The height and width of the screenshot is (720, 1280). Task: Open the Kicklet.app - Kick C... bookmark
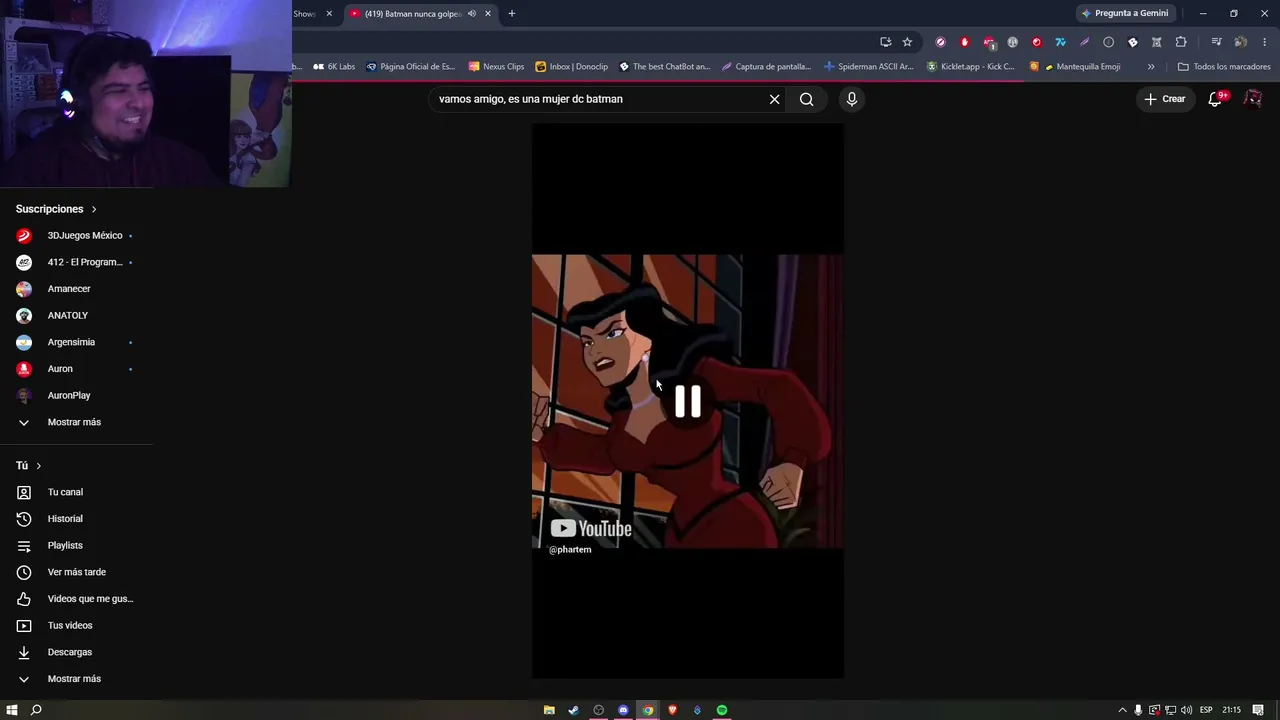(970, 67)
